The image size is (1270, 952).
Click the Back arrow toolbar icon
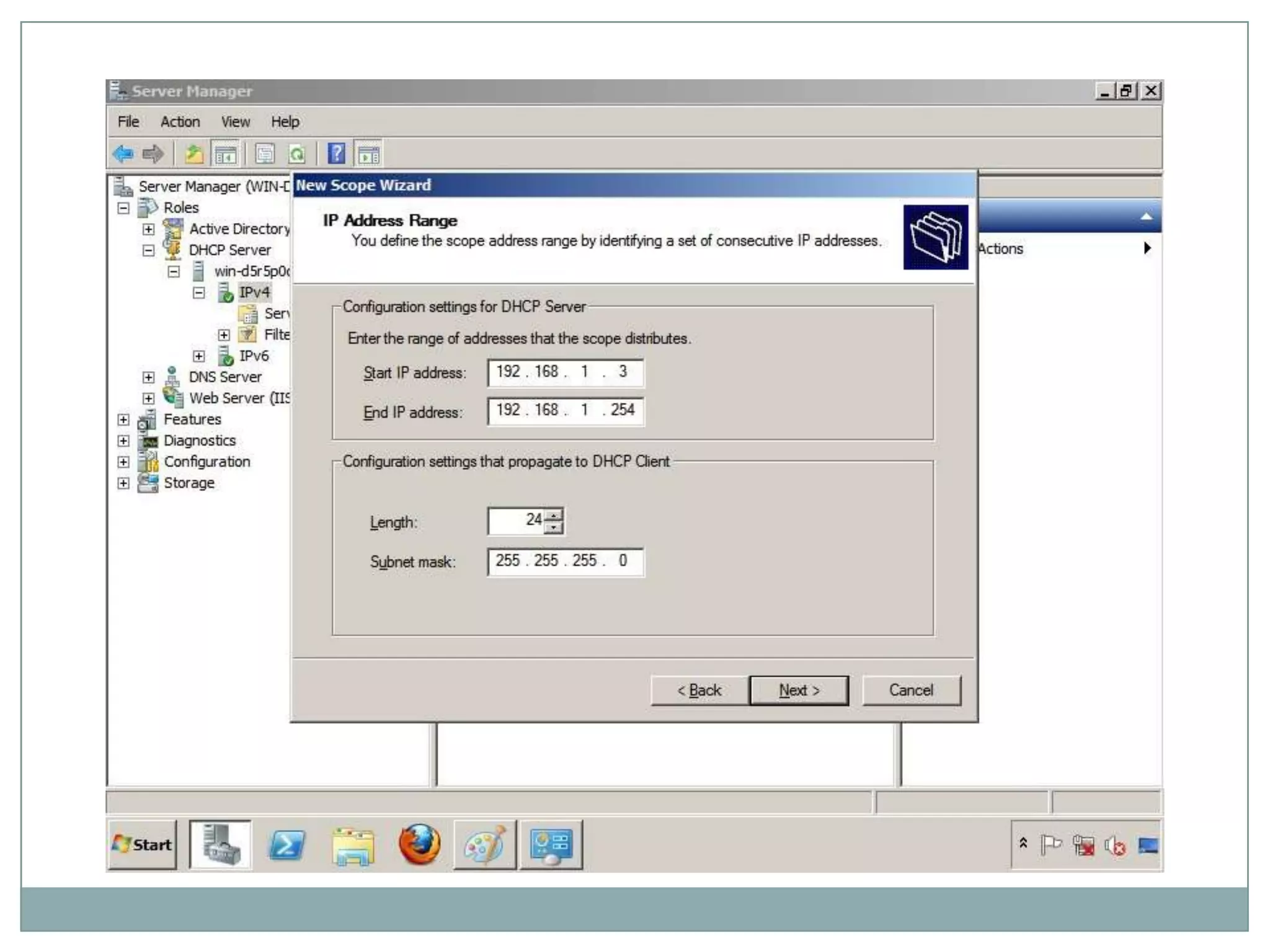[123, 153]
